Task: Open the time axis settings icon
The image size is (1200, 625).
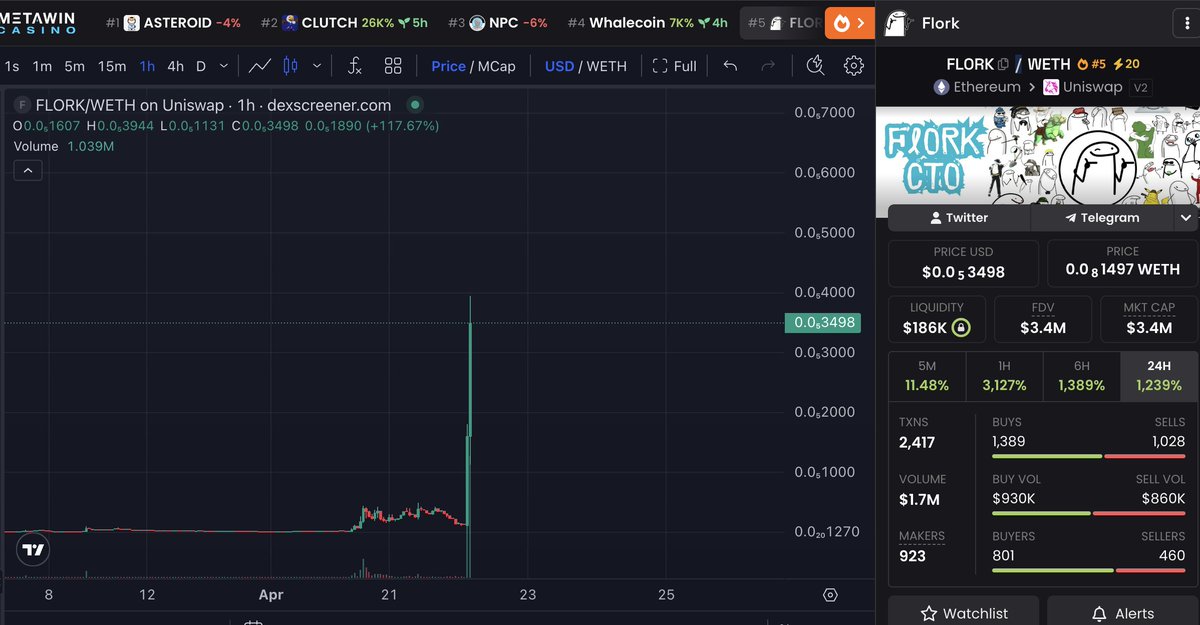Action: tap(830, 594)
